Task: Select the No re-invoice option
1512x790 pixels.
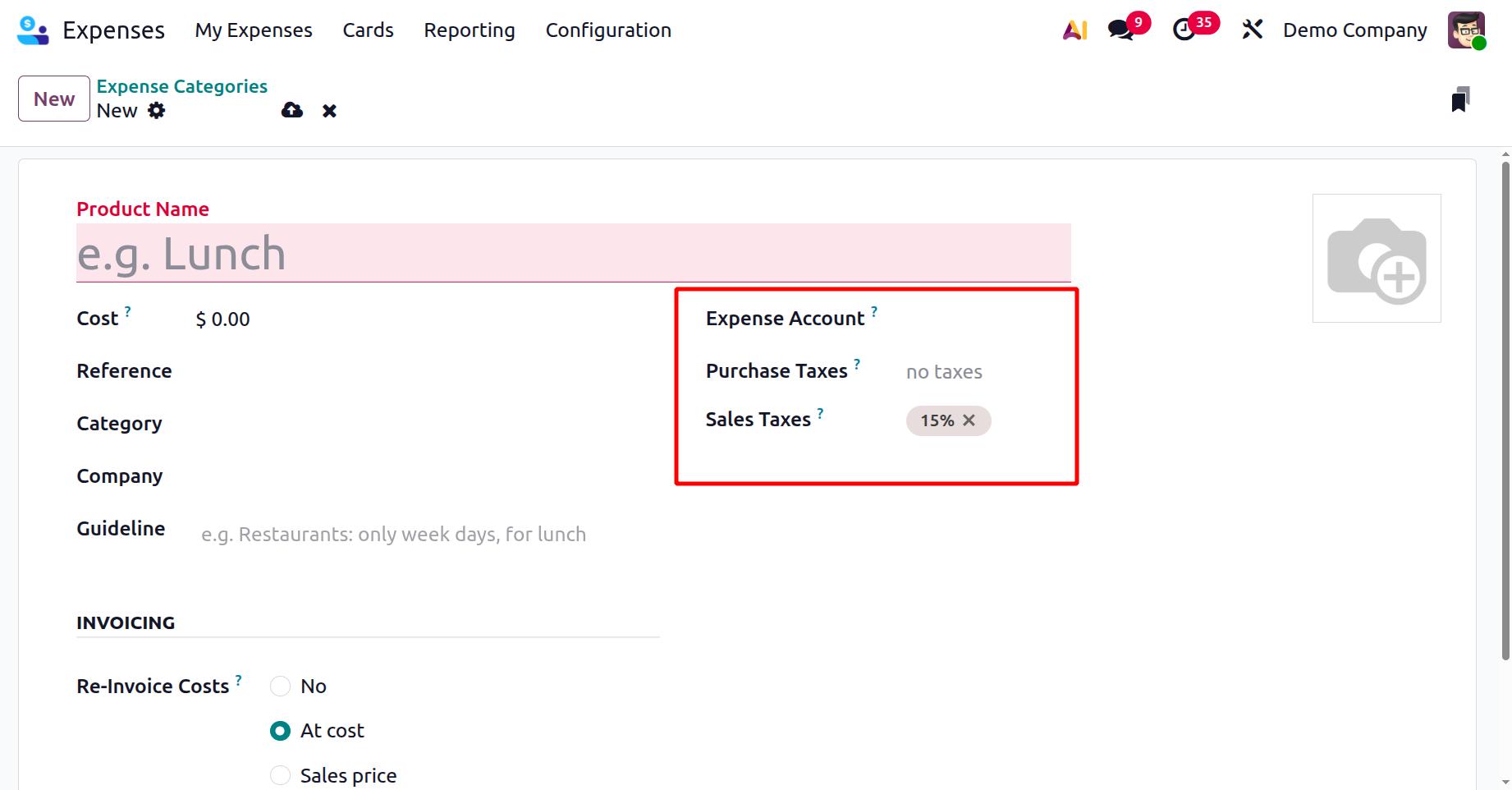Action: 281,687
